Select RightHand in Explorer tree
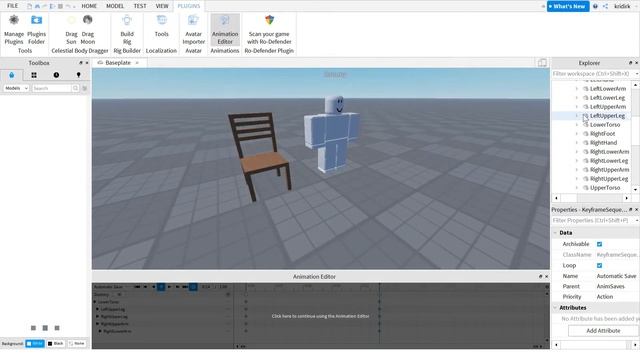The width and height of the screenshot is (640, 360). click(x=603, y=143)
